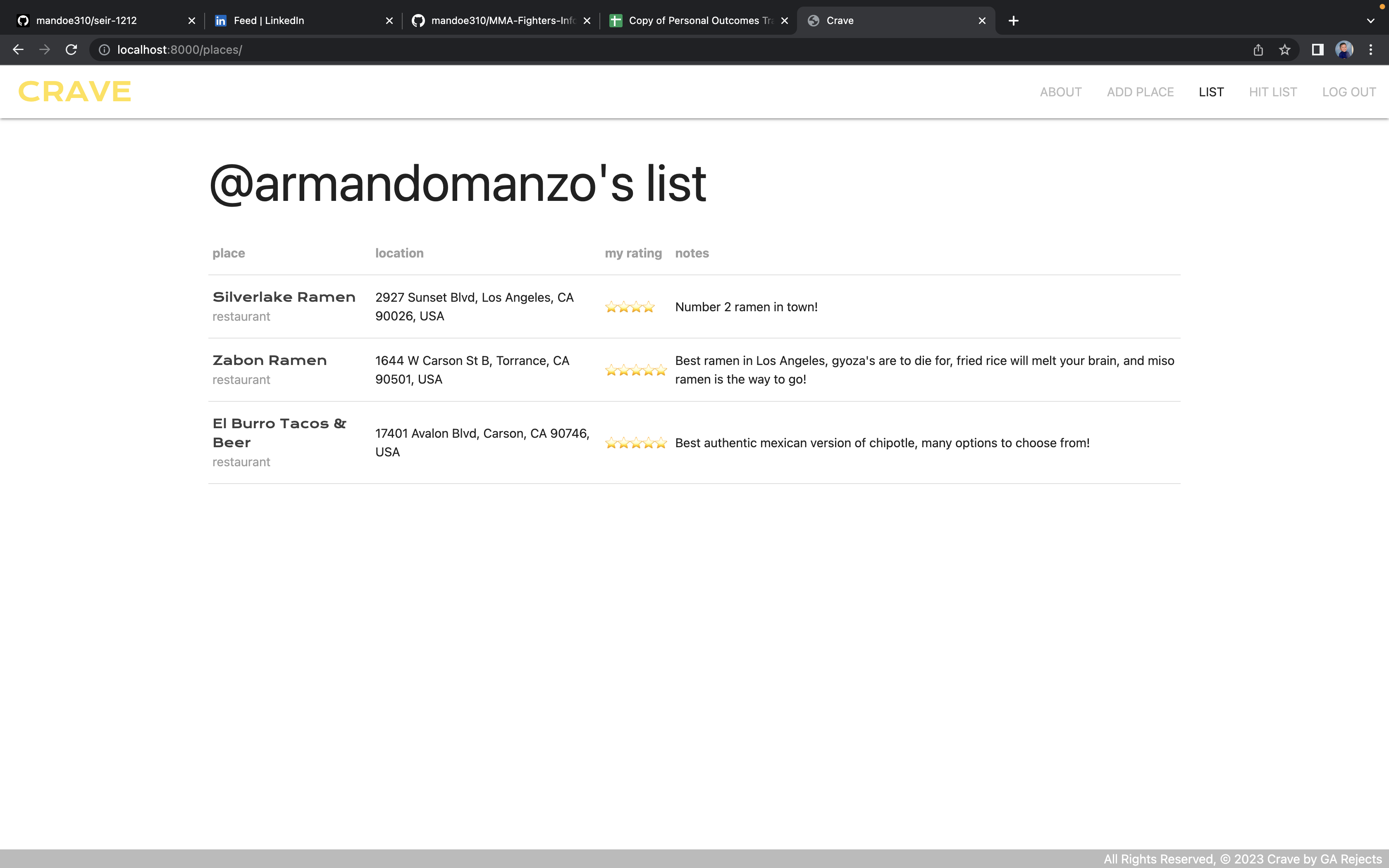This screenshot has height=868, width=1389.
Task: Click the CRAVE logo
Action: [74, 91]
